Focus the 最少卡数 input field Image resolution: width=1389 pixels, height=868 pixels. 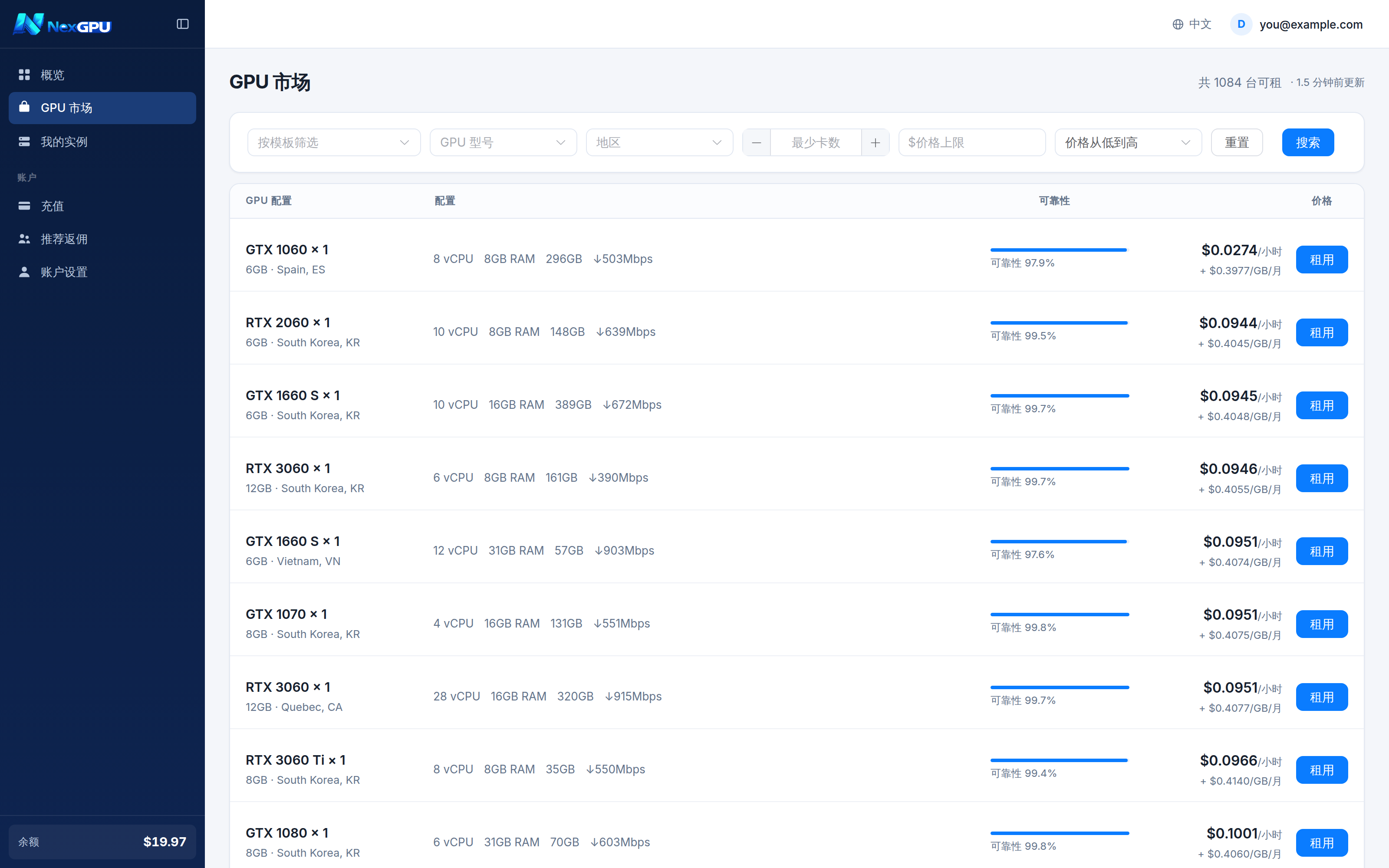pos(816,142)
